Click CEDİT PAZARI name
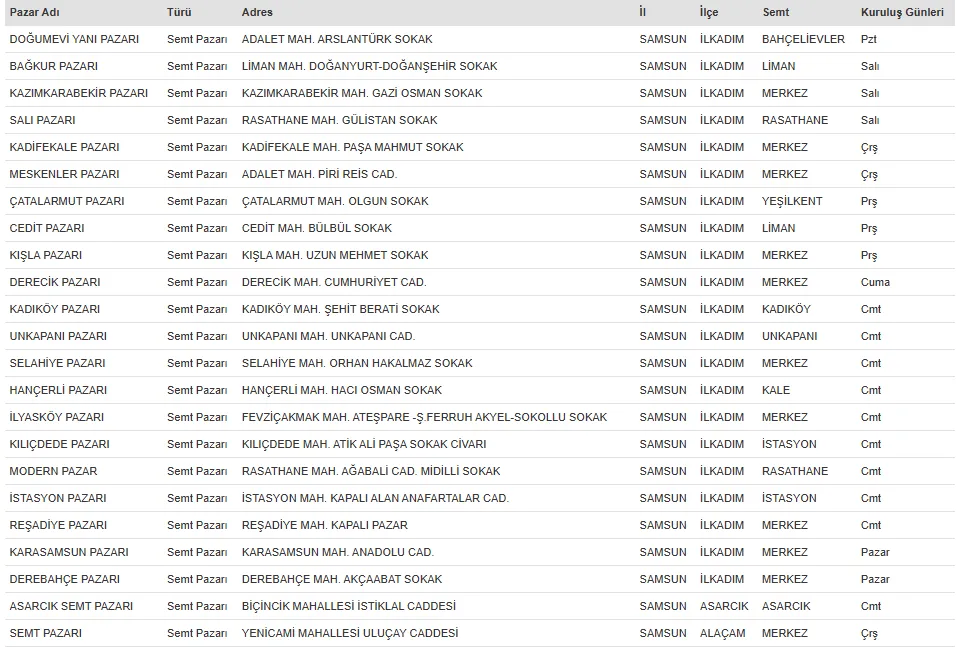 (x=47, y=228)
